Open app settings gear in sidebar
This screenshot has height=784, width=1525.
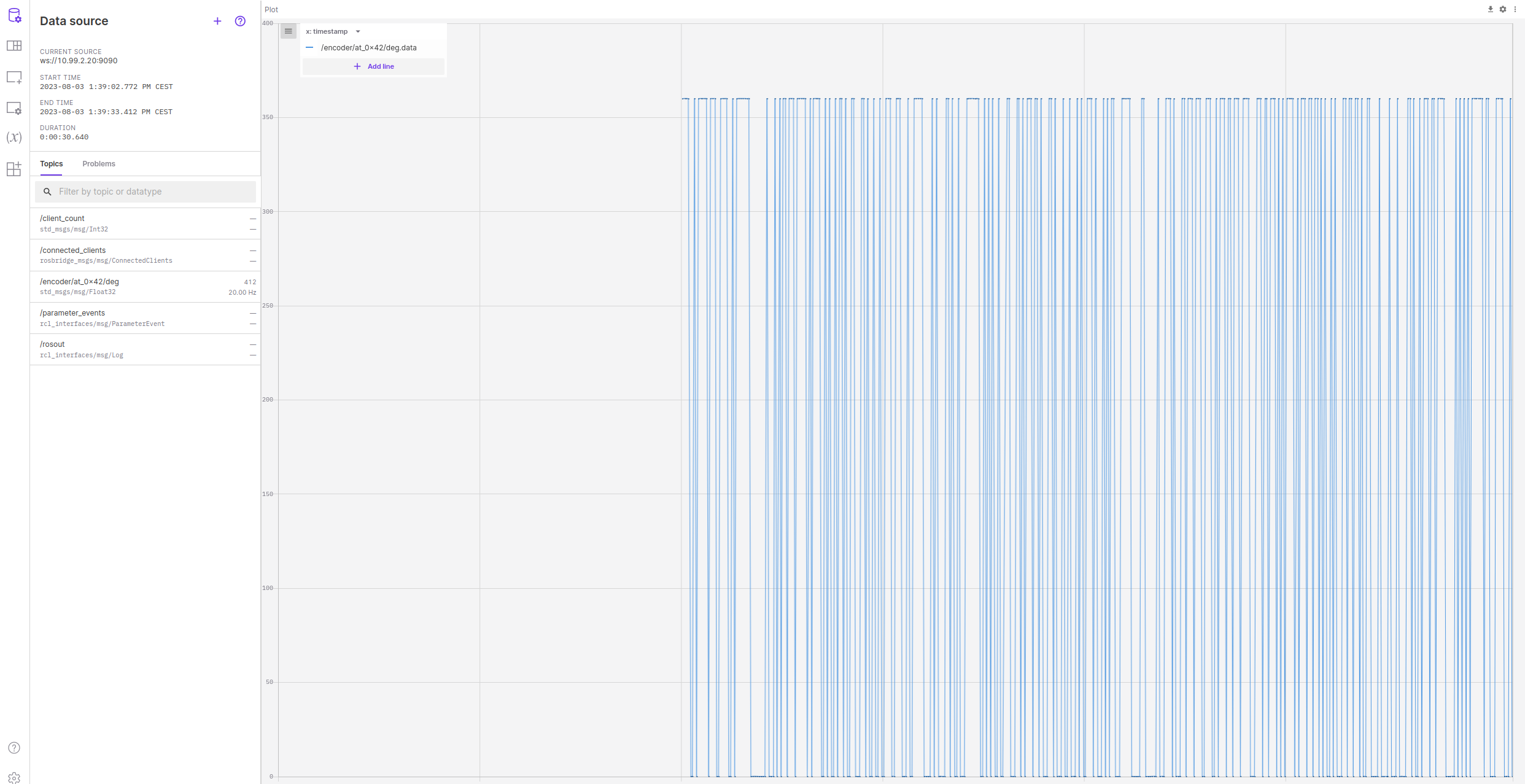(14, 777)
